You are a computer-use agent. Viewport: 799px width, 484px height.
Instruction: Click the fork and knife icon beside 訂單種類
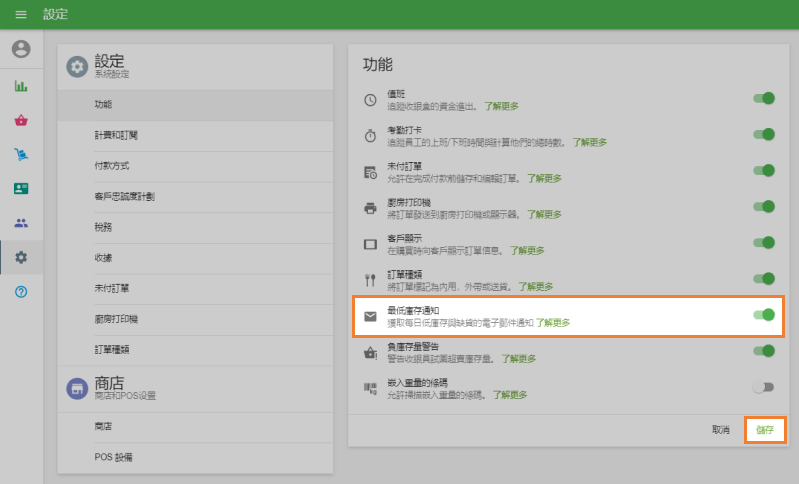coord(370,280)
